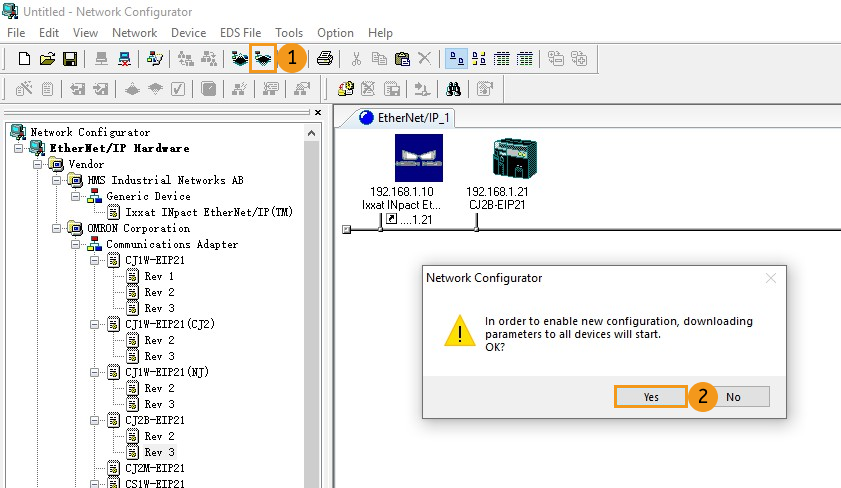Open the Device menu
This screenshot has width=841, height=488.
[x=188, y=33]
